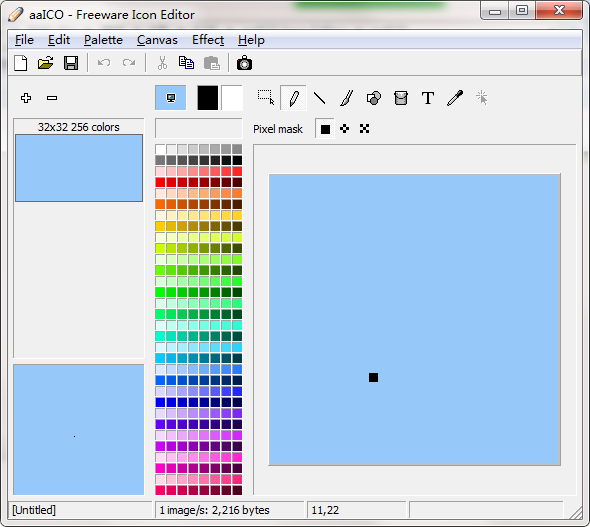
Task: Select the Eyedropper color picker tool
Action: tap(455, 98)
